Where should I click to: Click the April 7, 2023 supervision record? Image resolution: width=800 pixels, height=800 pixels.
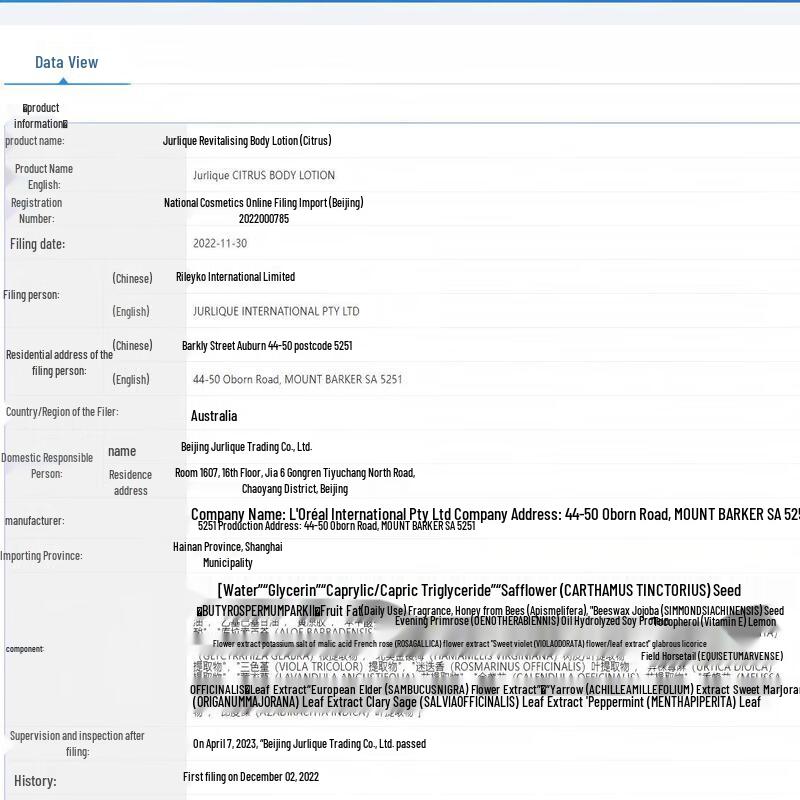pos(309,744)
